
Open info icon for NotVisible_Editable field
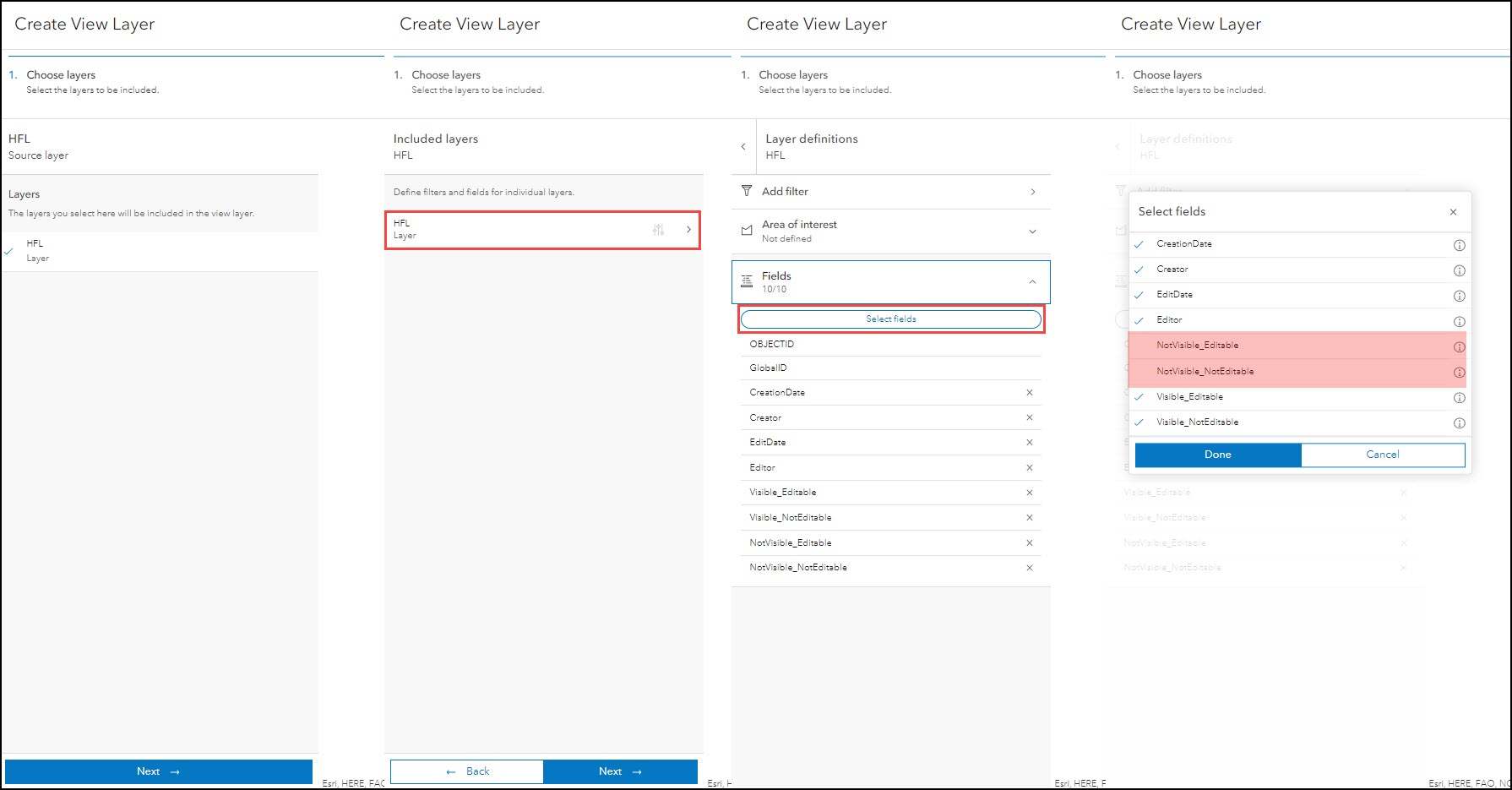click(1459, 346)
